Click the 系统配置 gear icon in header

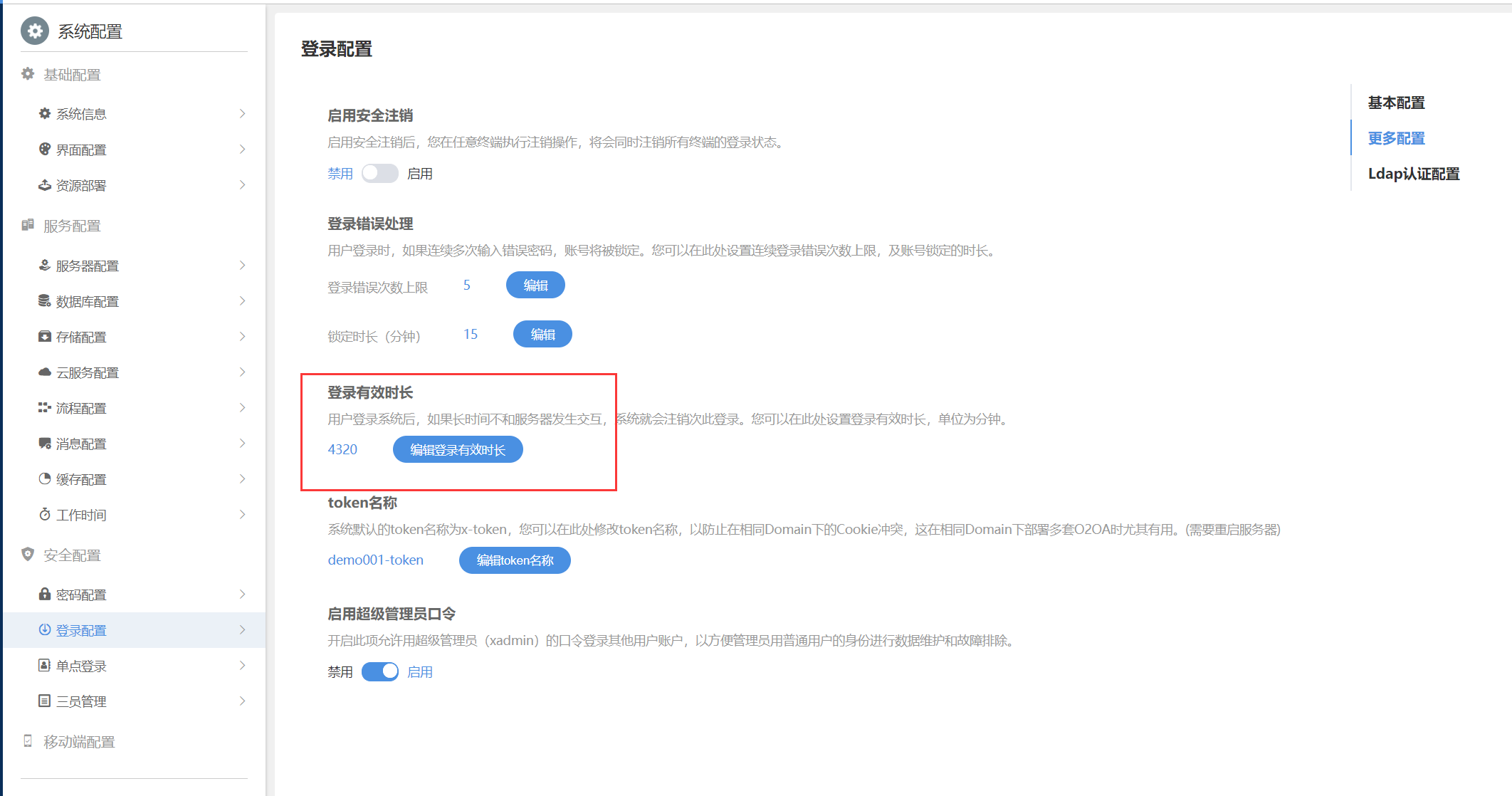(34, 31)
